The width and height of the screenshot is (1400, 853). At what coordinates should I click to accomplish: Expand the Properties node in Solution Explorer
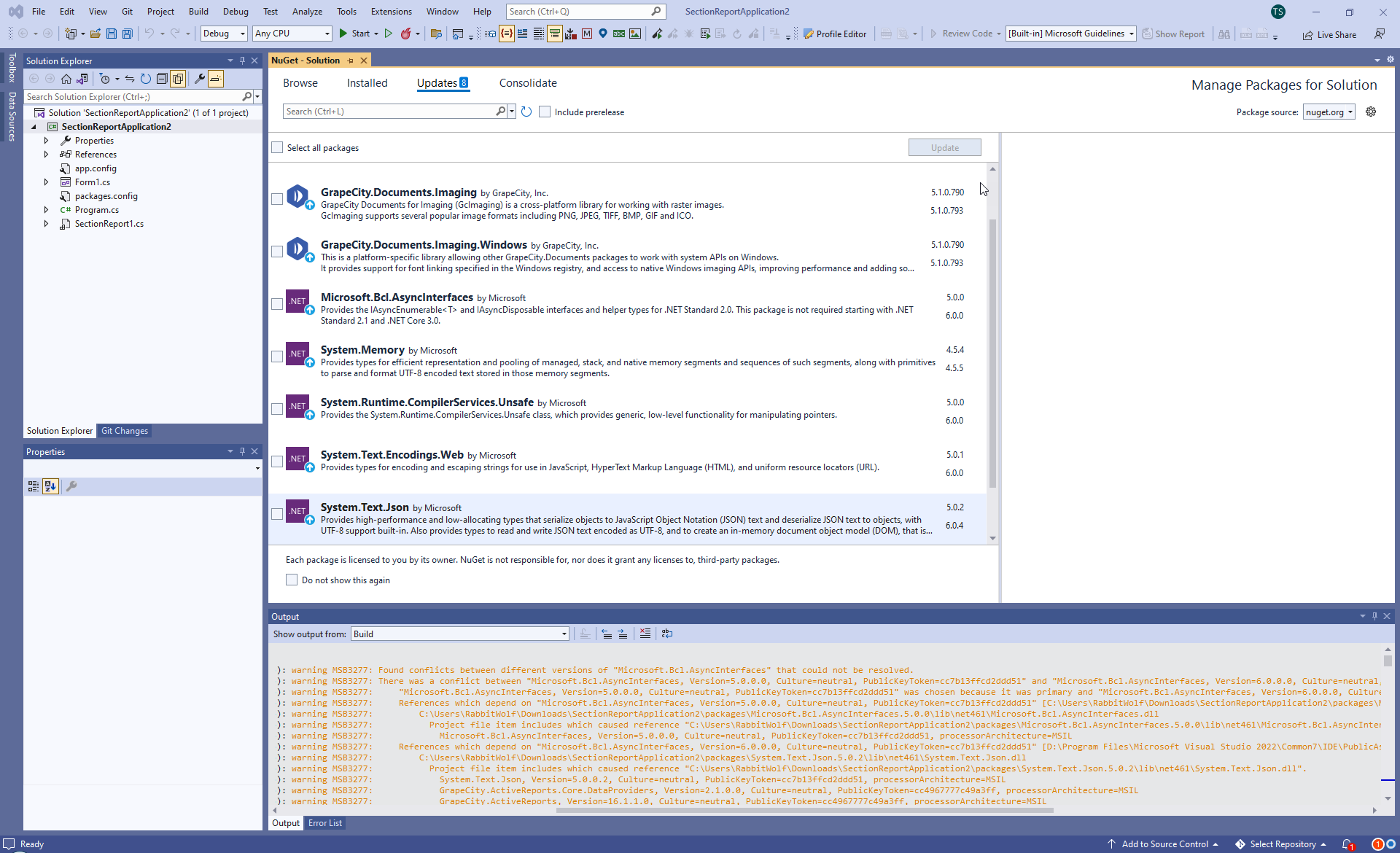tap(46, 141)
